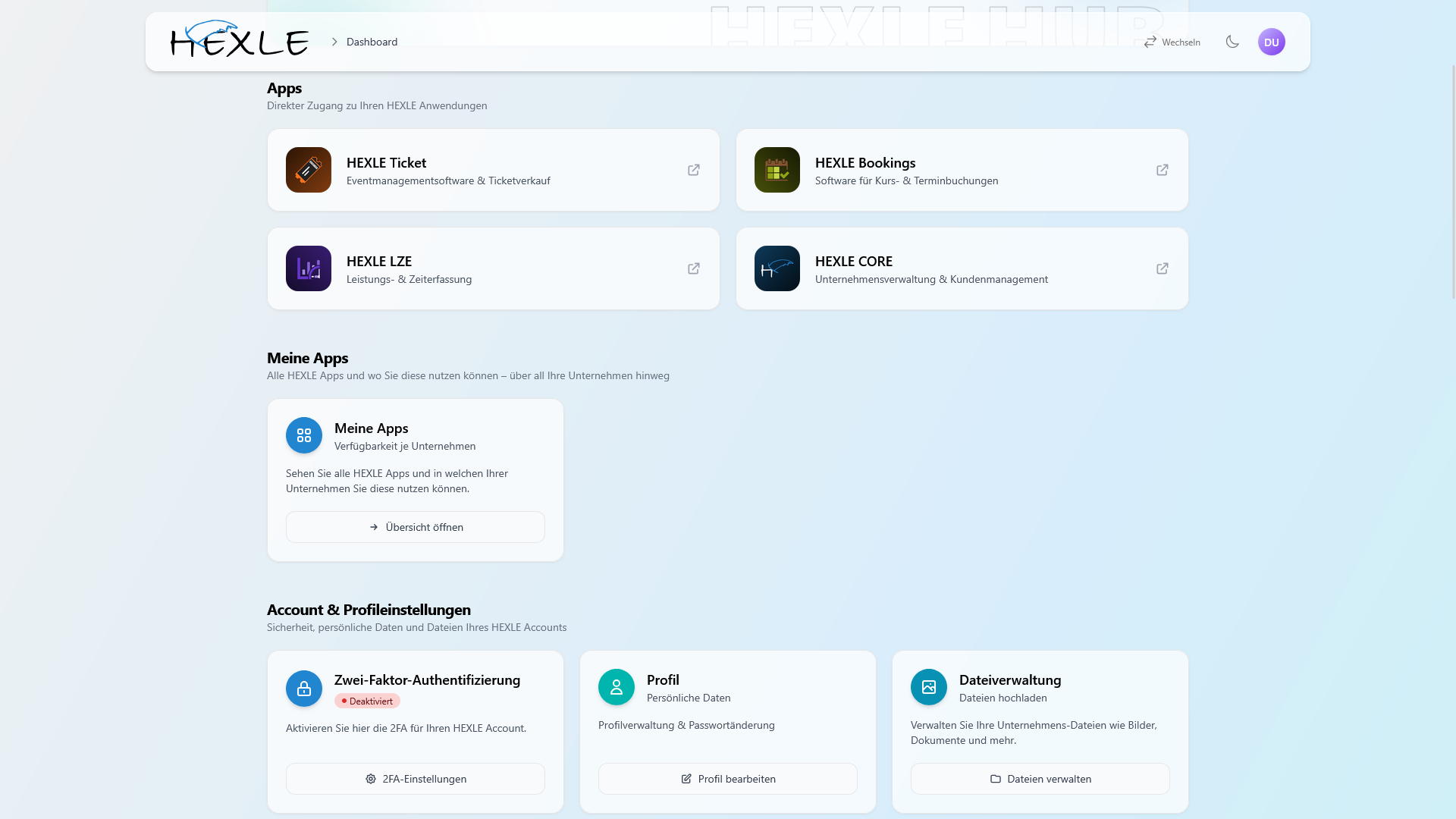
Task: Click external link icon on HEXLE LZE
Action: (x=694, y=268)
